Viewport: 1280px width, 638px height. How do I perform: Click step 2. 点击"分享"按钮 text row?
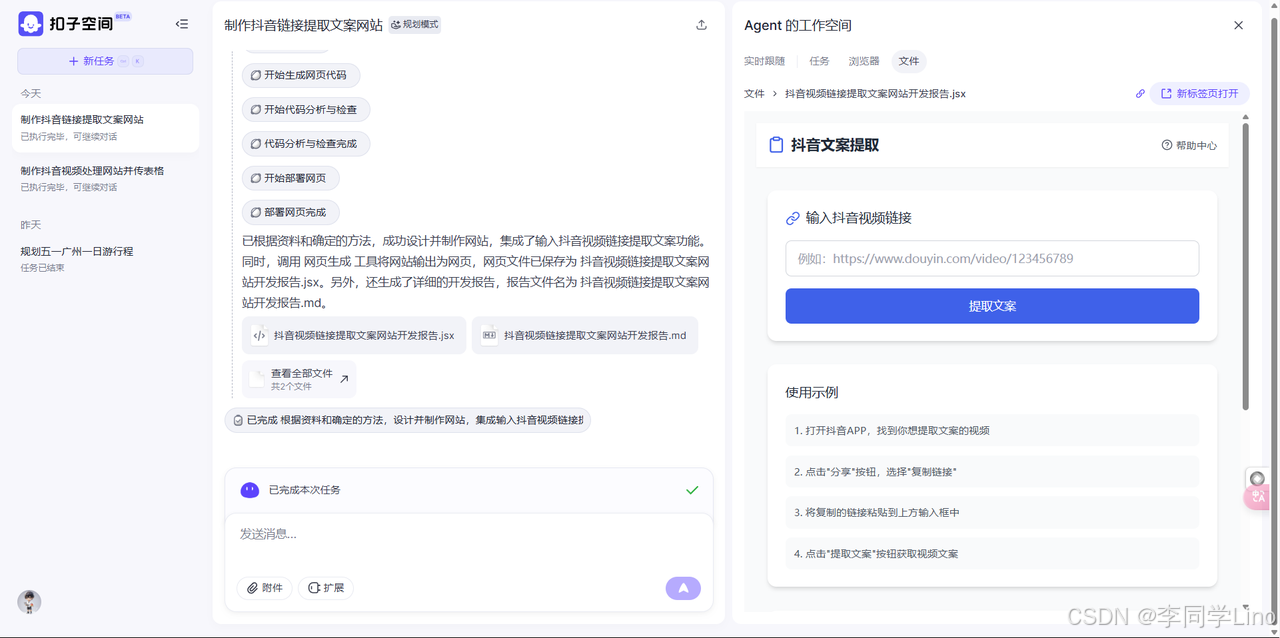point(992,472)
